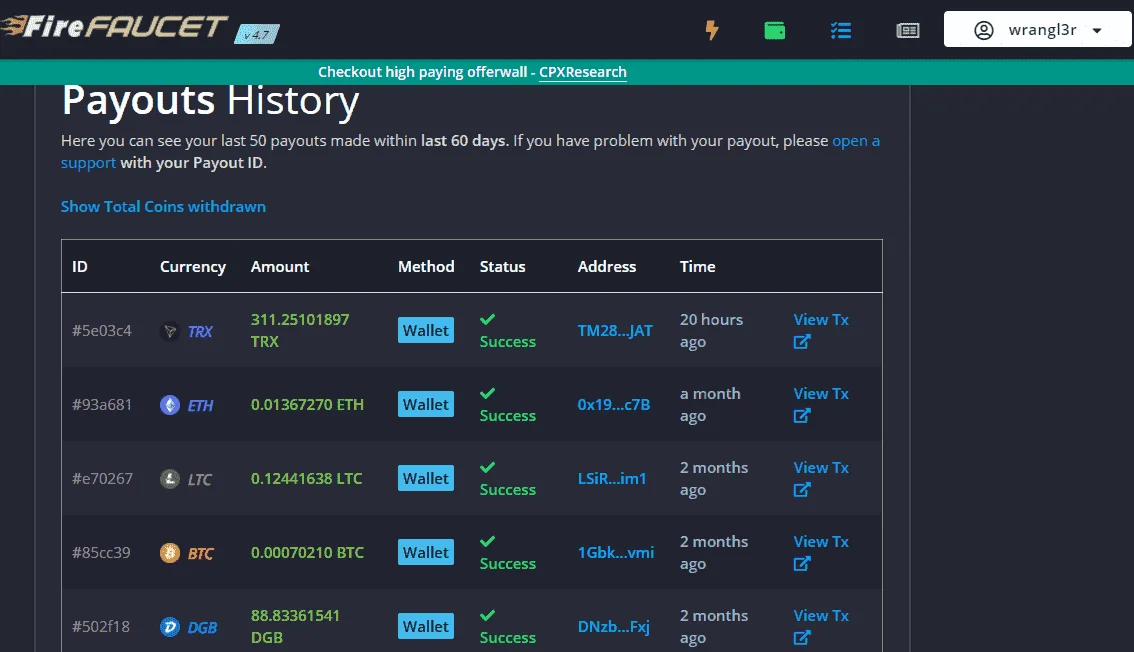Click success checkmark in ETH row
This screenshot has height=652, width=1134.
tap(487, 393)
